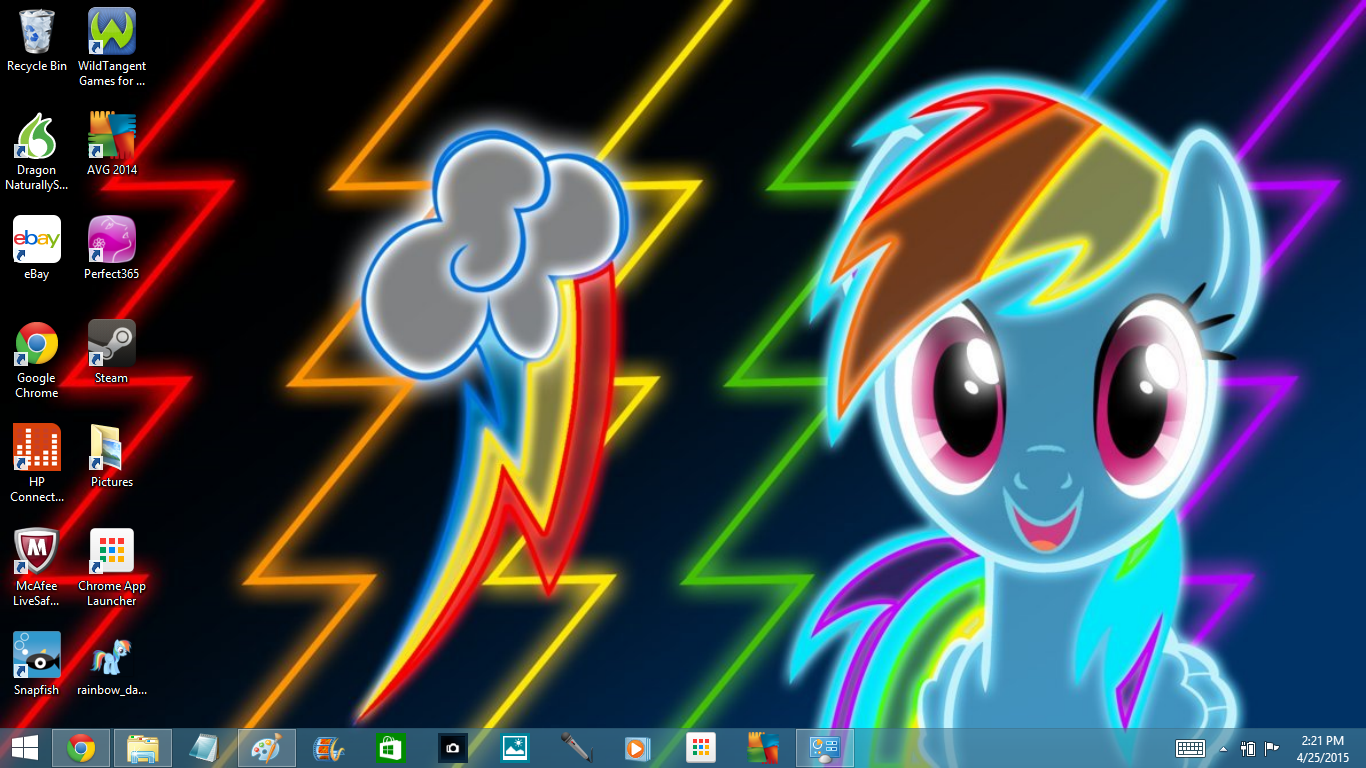Switch to Paint in the taskbar
The width and height of the screenshot is (1366, 768).
tap(267, 748)
